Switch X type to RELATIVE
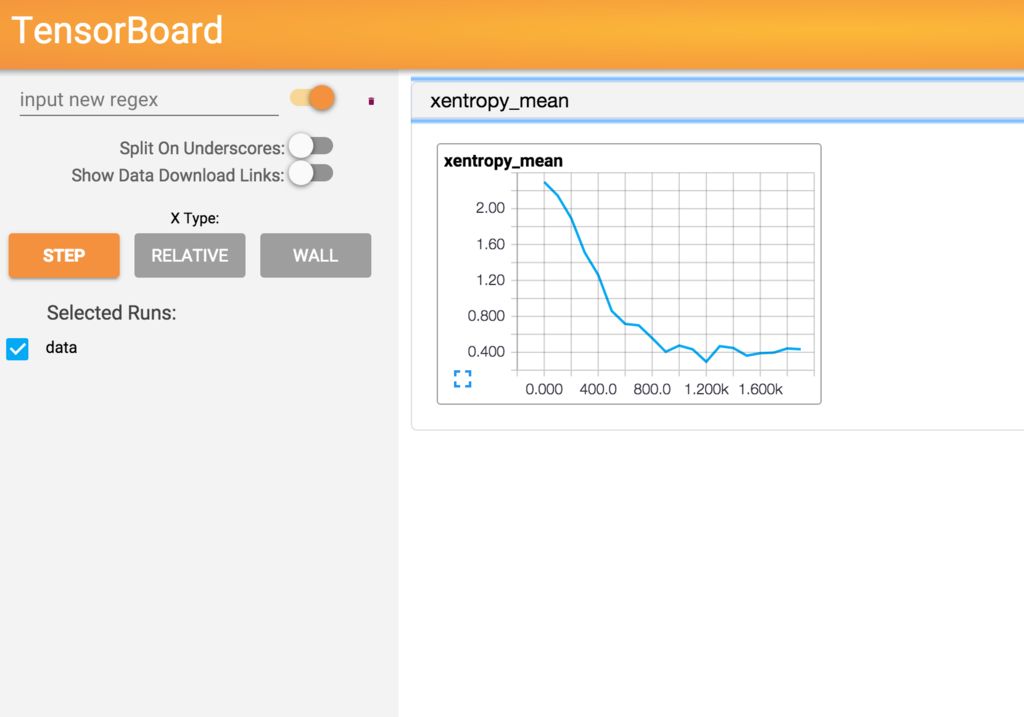The height and width of the screenshot is (717, 1024). pos(190,255)
